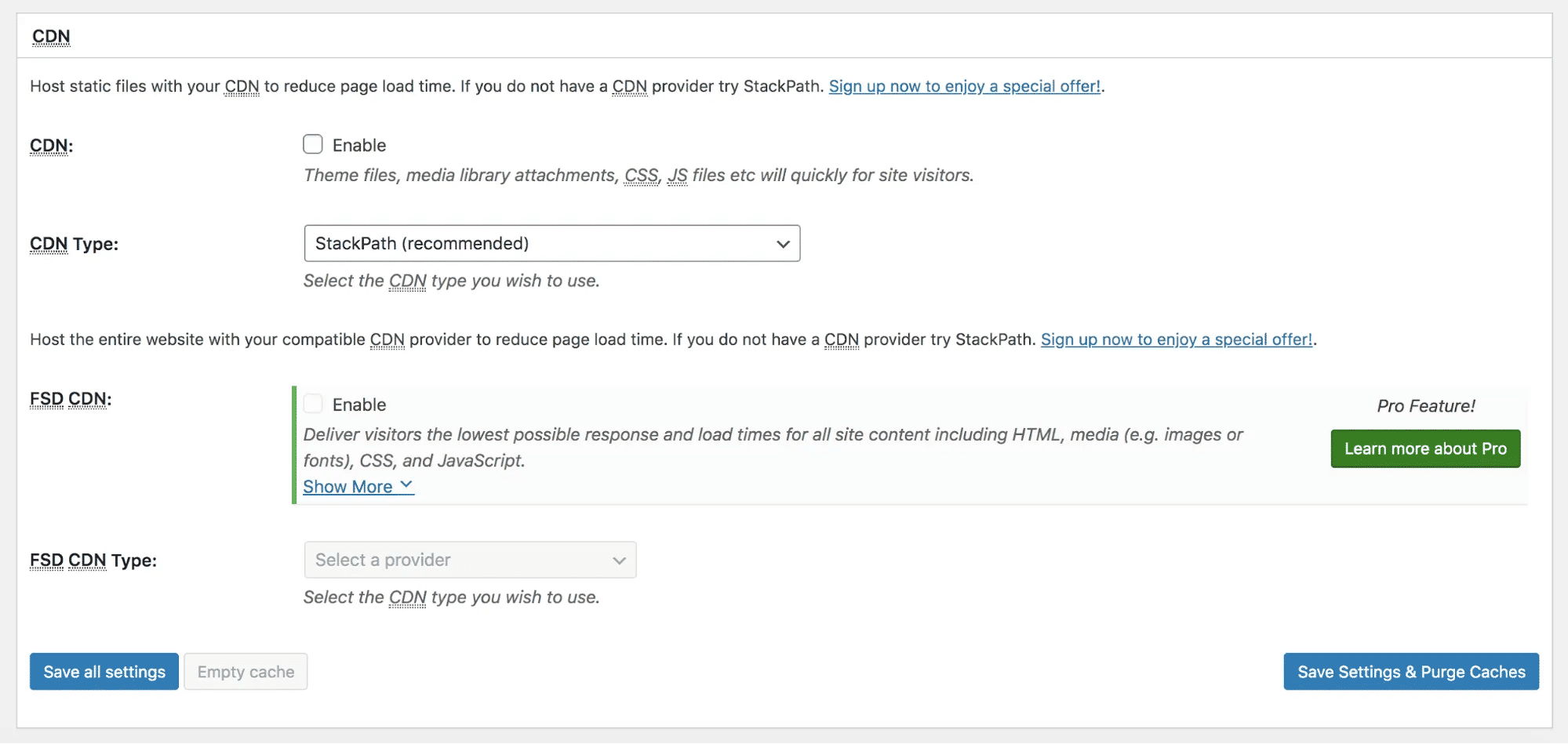Click the FSD CDN: label
The width and height of the screenshot is (1568, 744).
71,399
